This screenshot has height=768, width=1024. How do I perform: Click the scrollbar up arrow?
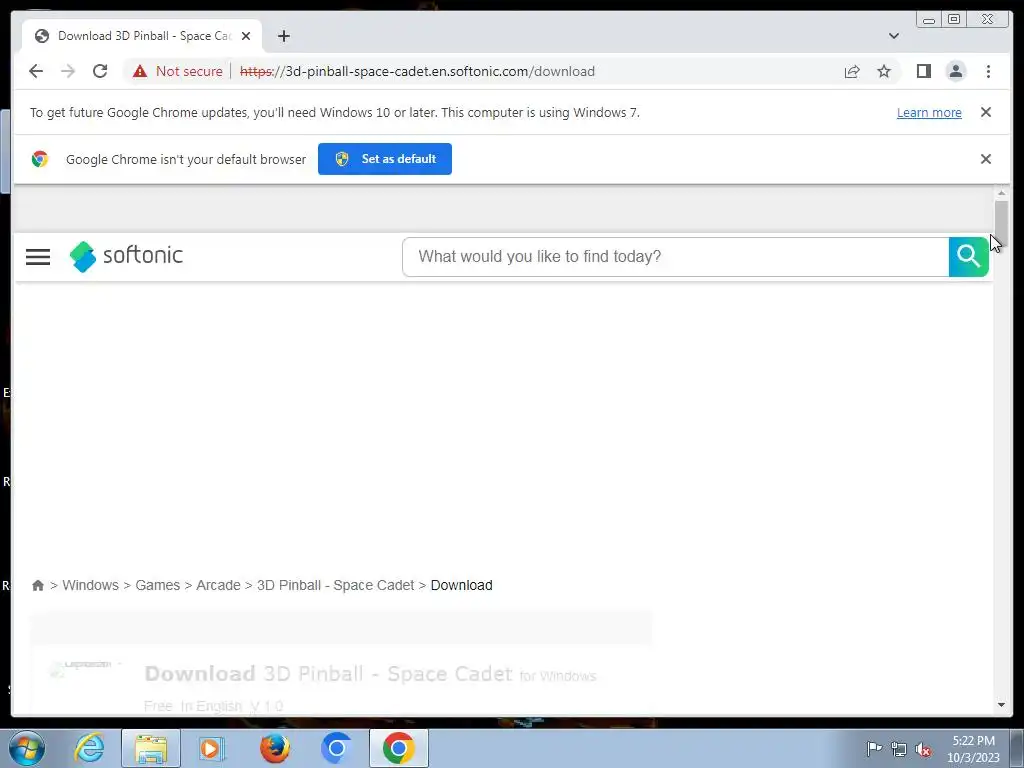[x=1001, y=193]
